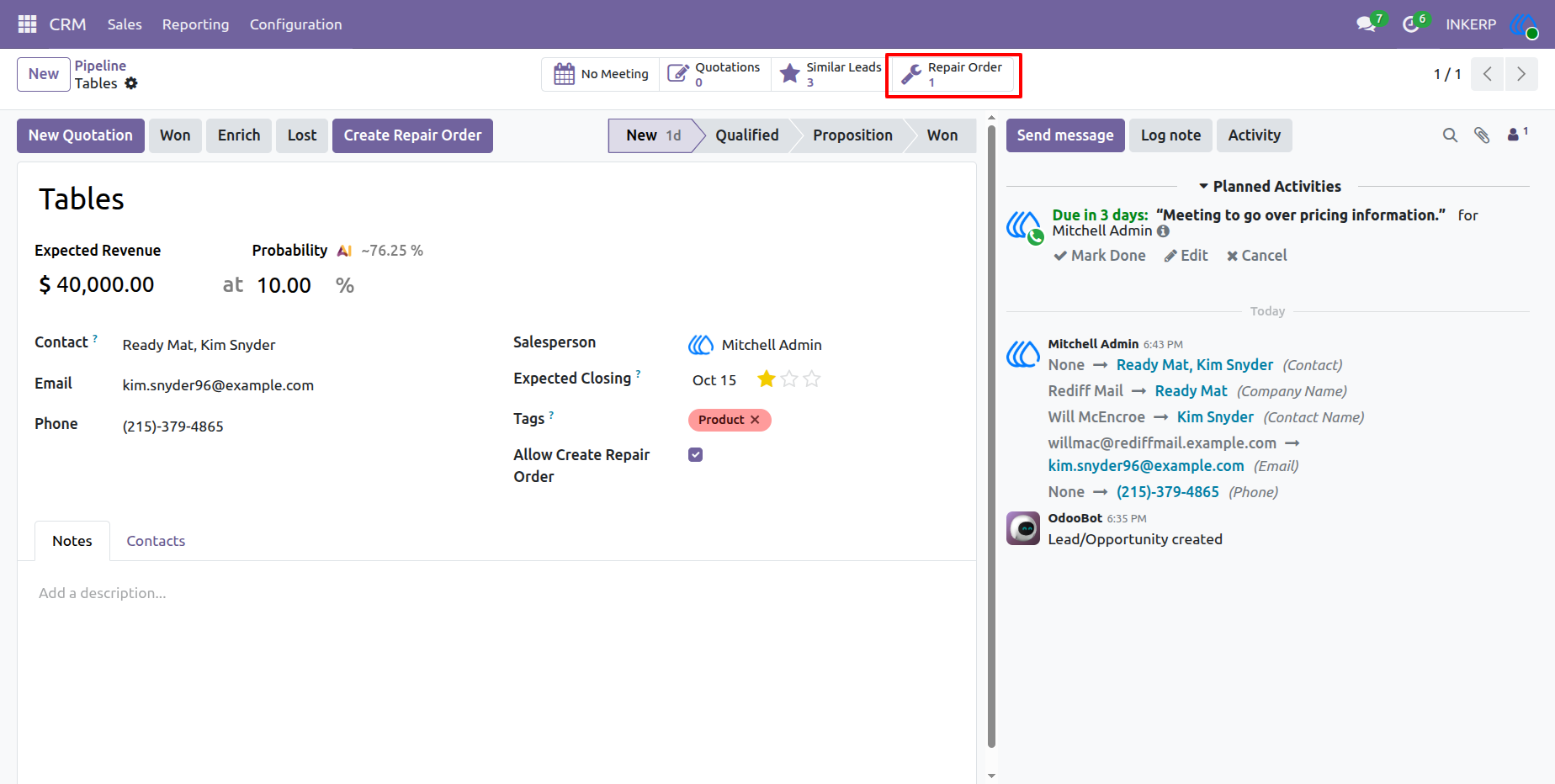This screenshot has width=1555, height=784.
Task: Remove the Product tag using its X
Action: coord(755,420)
